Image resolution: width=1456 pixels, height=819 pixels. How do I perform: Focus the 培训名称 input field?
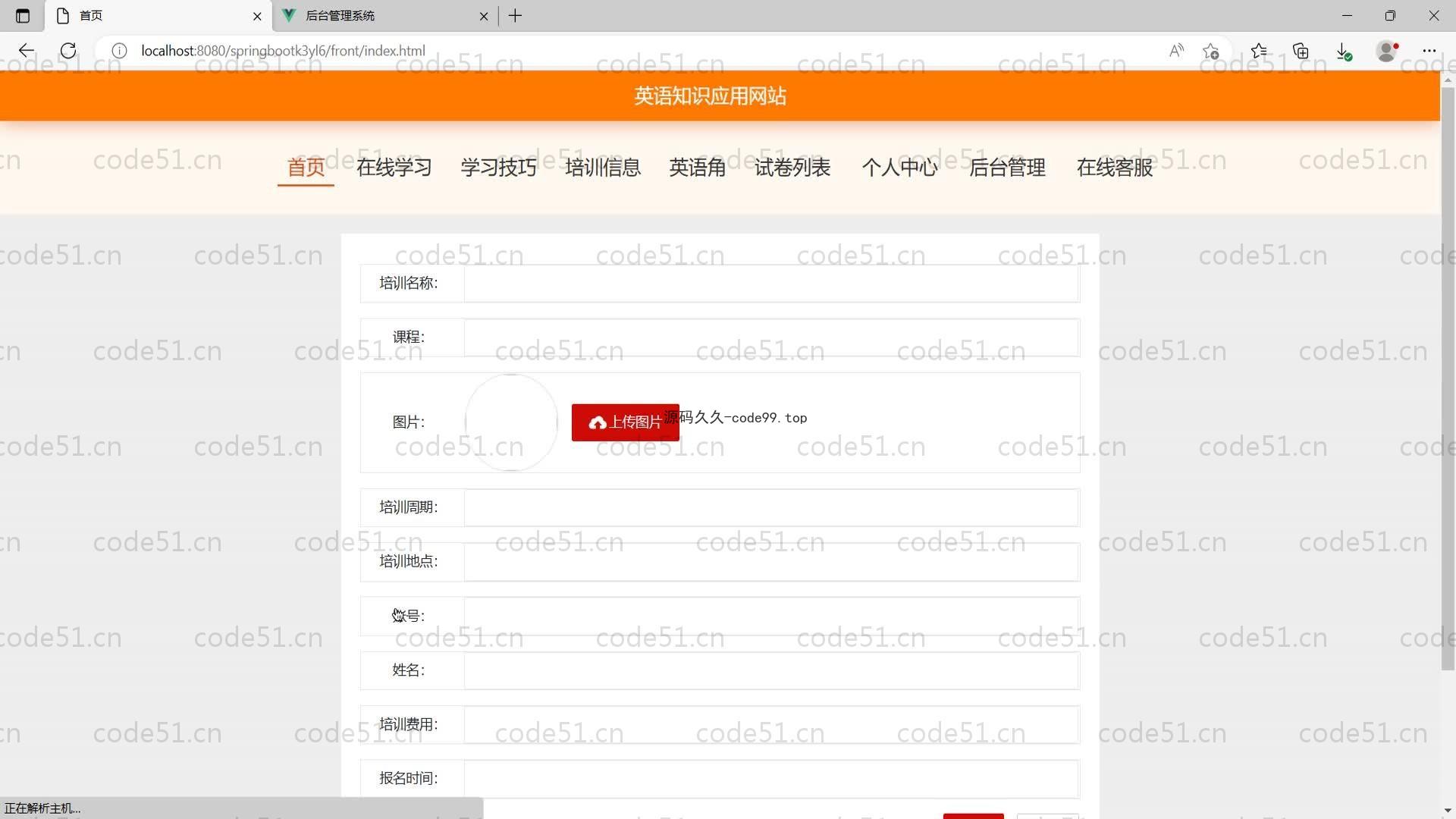click(x=771, y=284)
